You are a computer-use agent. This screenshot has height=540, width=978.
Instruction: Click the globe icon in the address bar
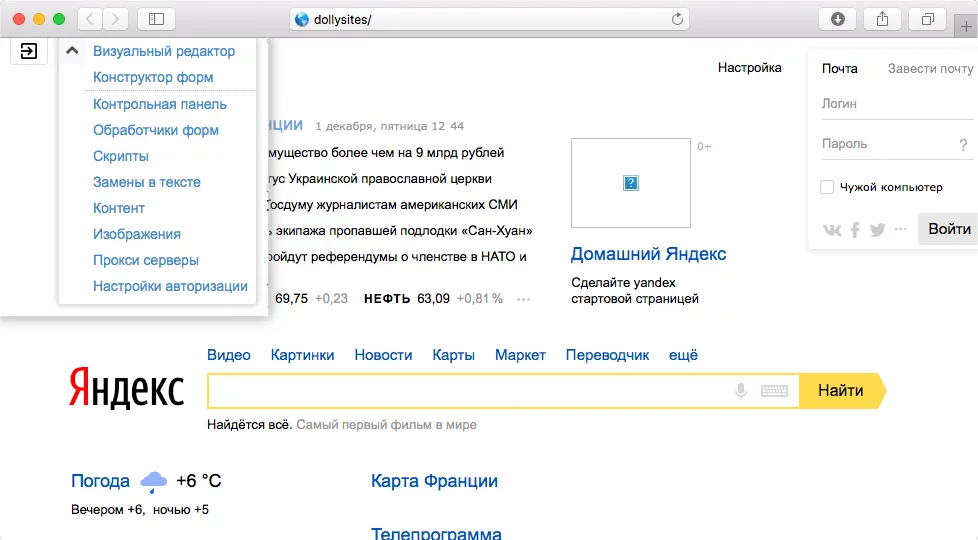[x=302, y=19]
